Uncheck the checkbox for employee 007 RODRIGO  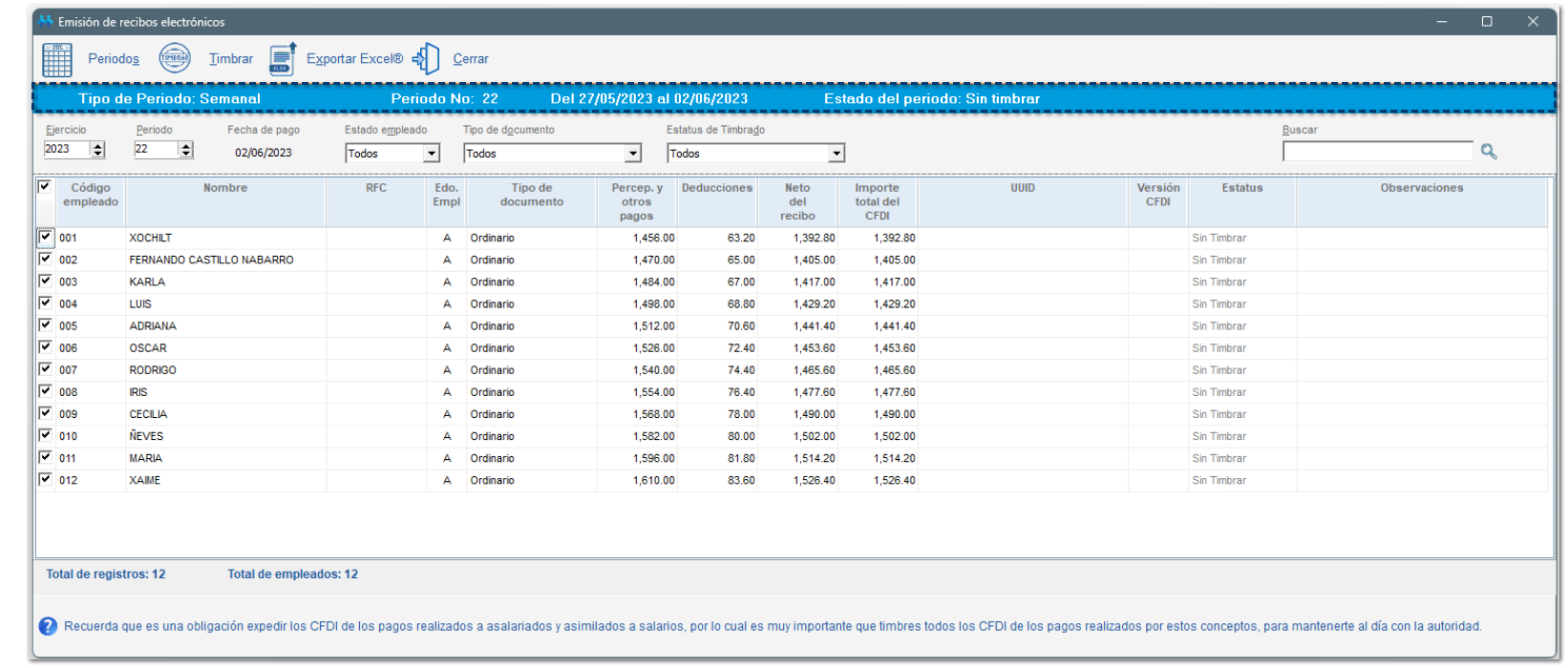pos(45,369)
